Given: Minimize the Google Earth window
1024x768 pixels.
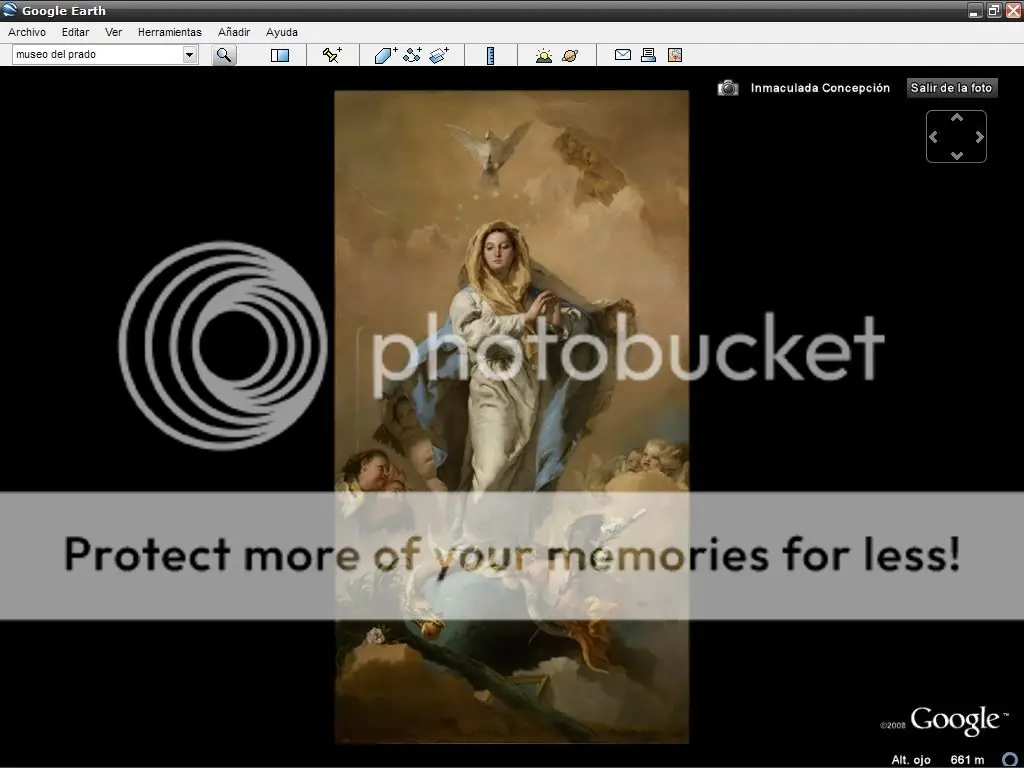Looking at the screenshot, I should point(975,10).
